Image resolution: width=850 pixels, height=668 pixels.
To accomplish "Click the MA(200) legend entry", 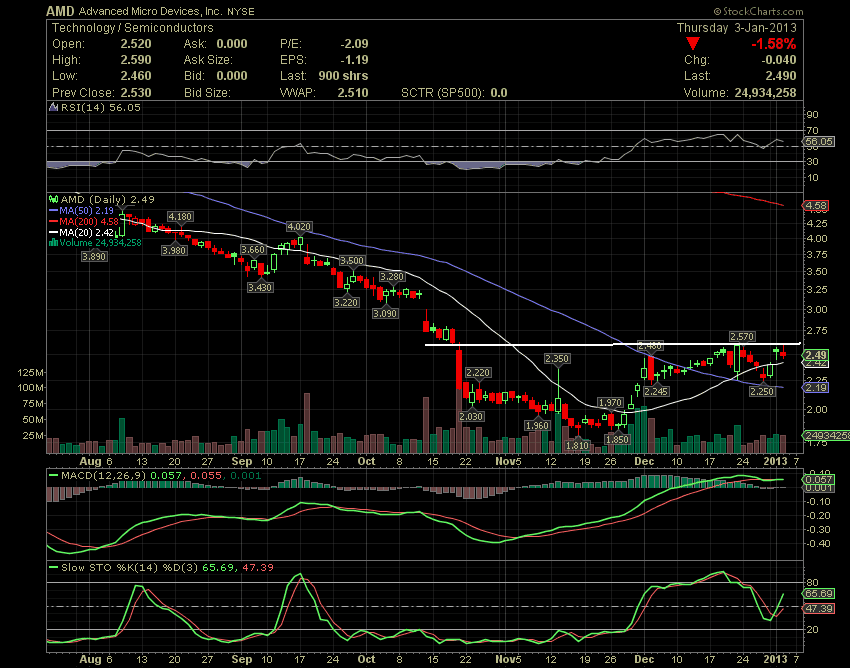I will pyautogui.click(x=85, y=221).
